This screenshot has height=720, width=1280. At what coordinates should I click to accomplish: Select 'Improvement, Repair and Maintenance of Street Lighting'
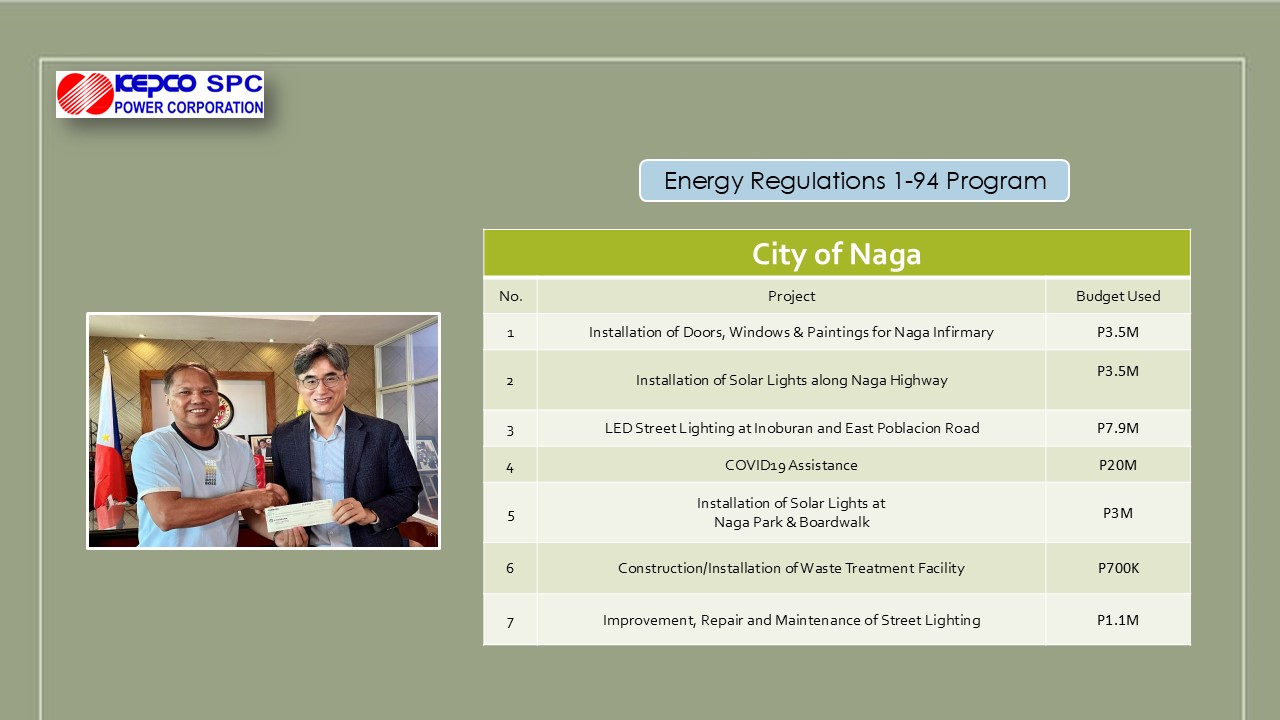click(x=791, y=620)
